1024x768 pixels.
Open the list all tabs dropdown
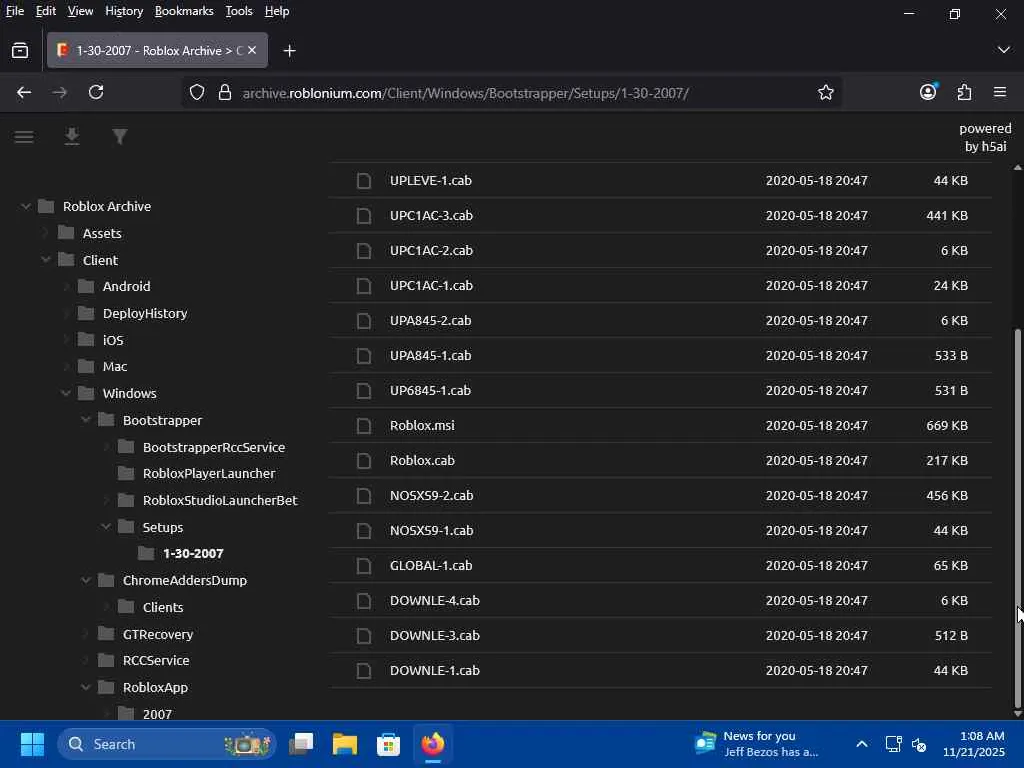[x=1004, y=50]
